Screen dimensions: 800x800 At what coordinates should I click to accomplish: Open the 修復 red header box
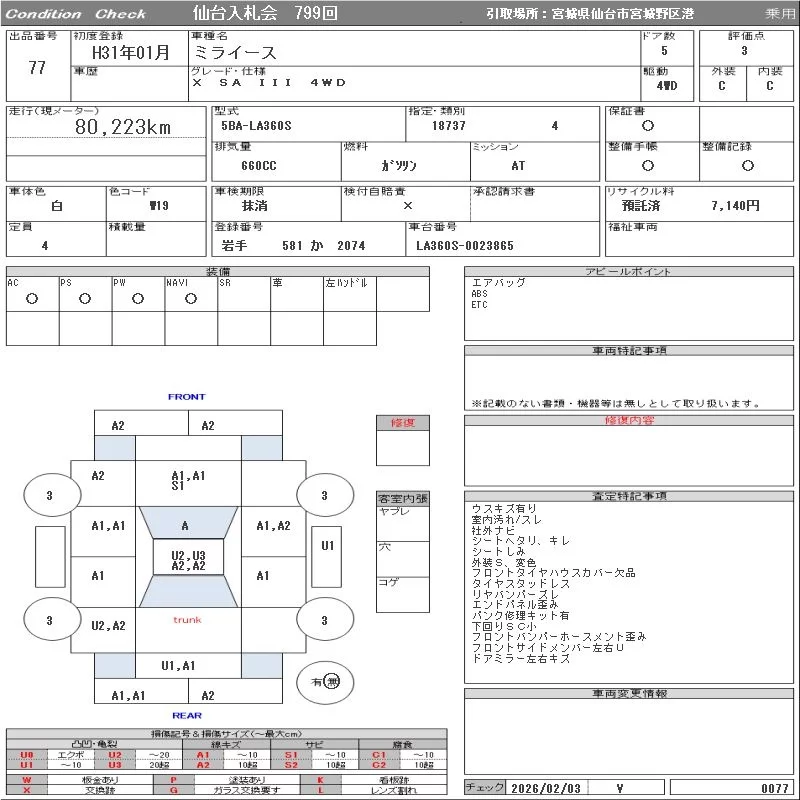coord(402,422)
